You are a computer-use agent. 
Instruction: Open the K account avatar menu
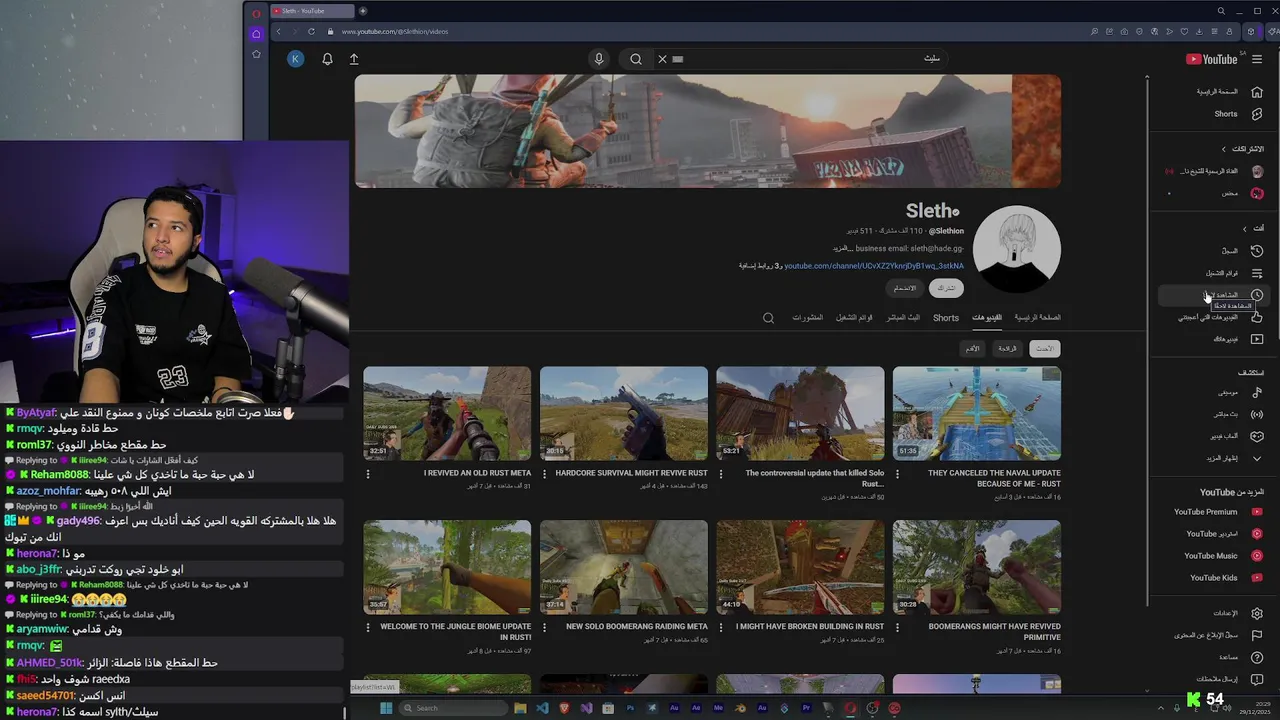point(295,59)
